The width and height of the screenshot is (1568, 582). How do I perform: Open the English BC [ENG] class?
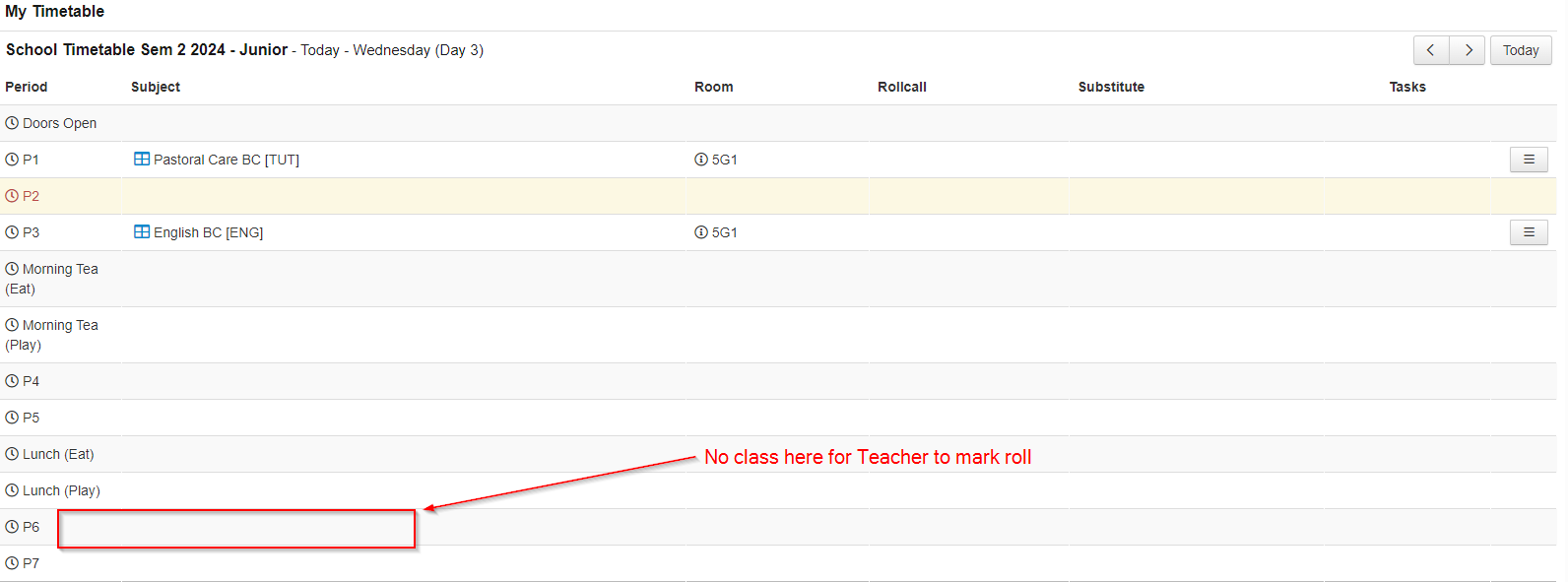pos(208,232)
